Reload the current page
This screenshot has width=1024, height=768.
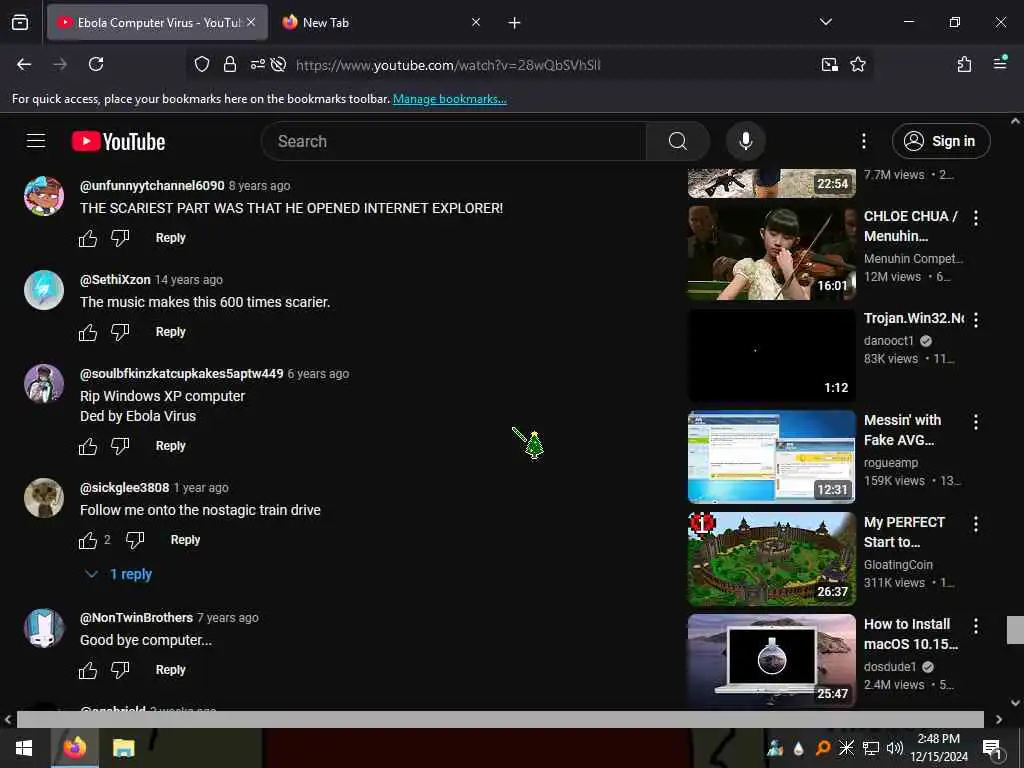(96, 64)
